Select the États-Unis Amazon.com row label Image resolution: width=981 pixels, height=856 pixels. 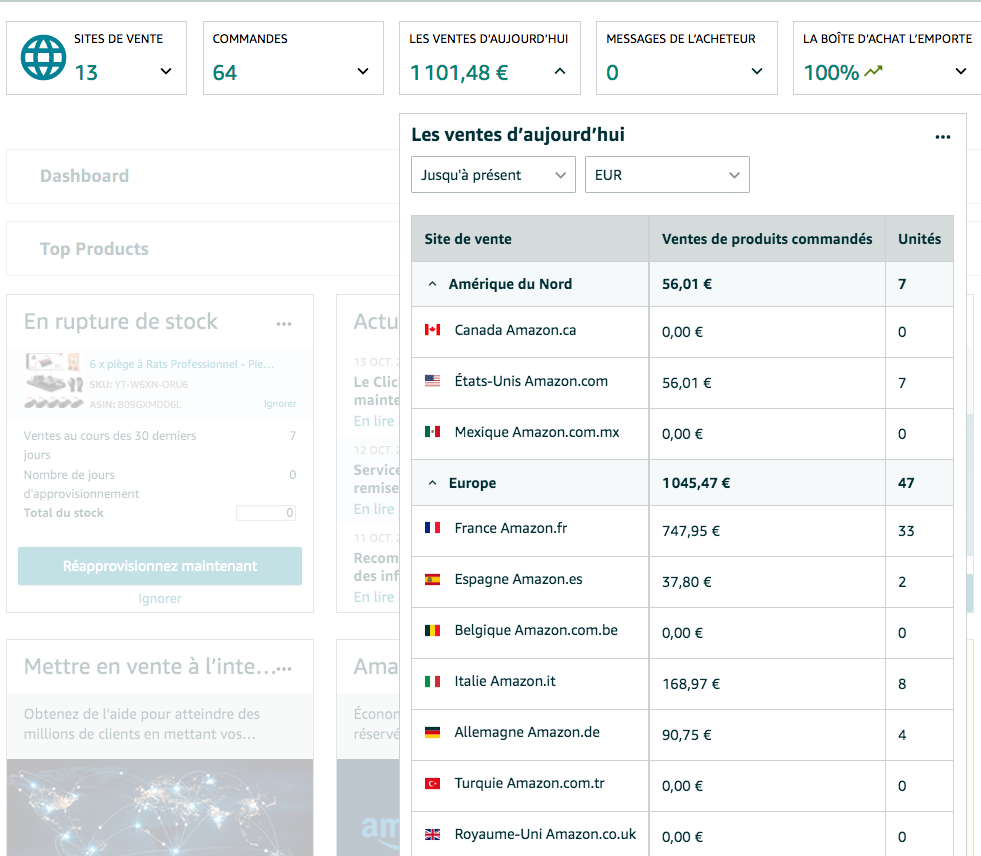tap(531, 381)
